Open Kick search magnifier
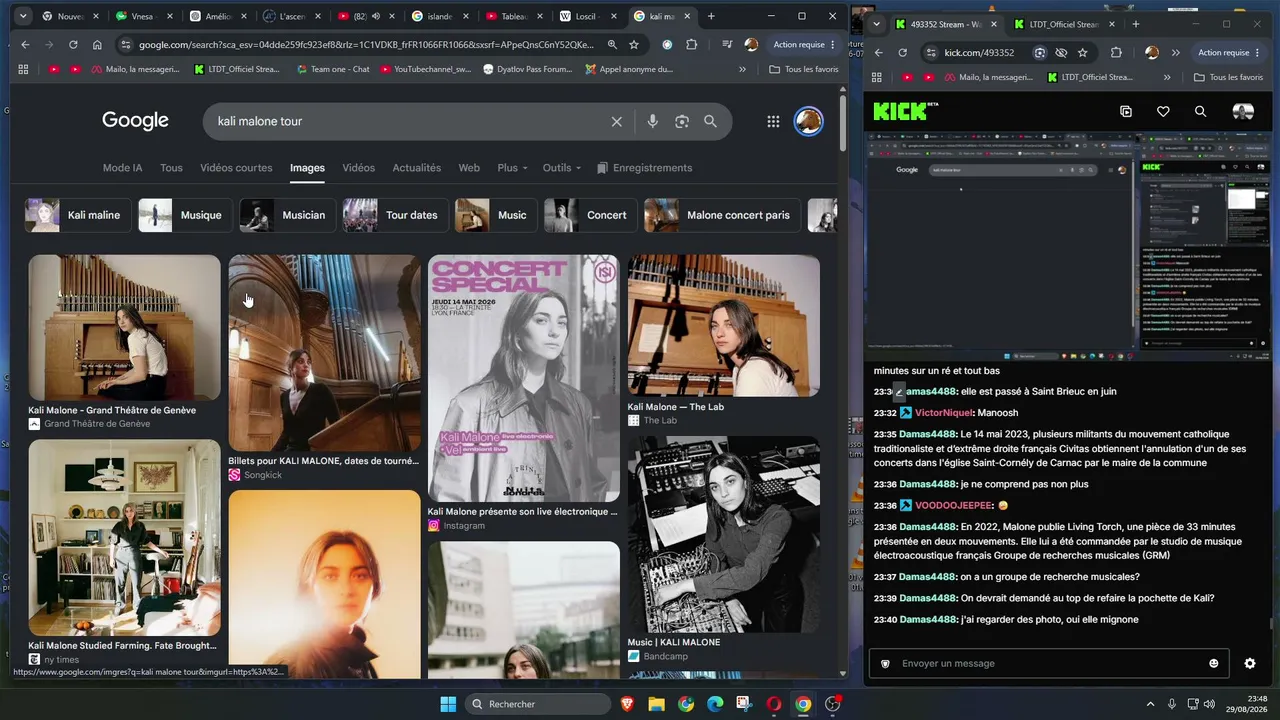This screenshot has height=720, width=1280. click(1200, 112)
